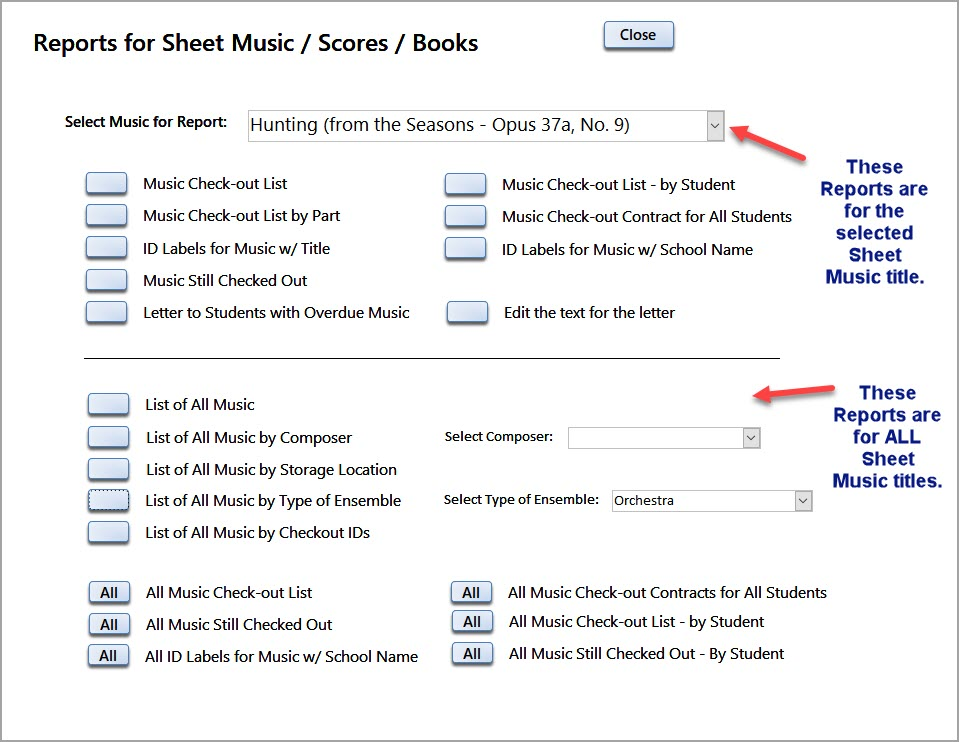Click All button for All Music Check-out Contracts
The image size is (959, 742).
point(471,592)
